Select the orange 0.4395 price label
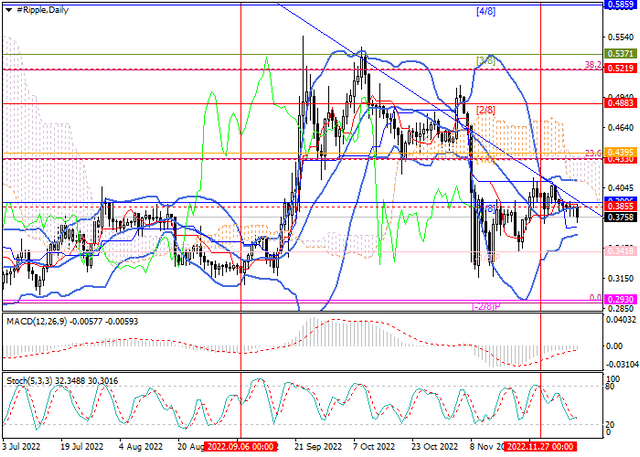Viewport: 640px width, 457px height. point(620,152)
